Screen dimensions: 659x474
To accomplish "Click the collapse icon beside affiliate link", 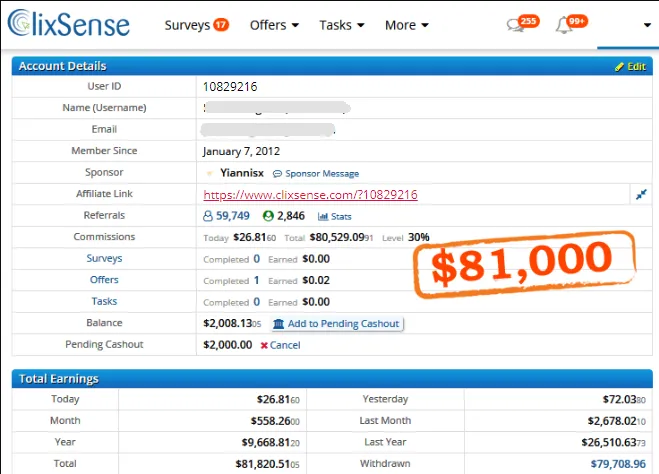I will pyautogui.click(x=641, y=195).
